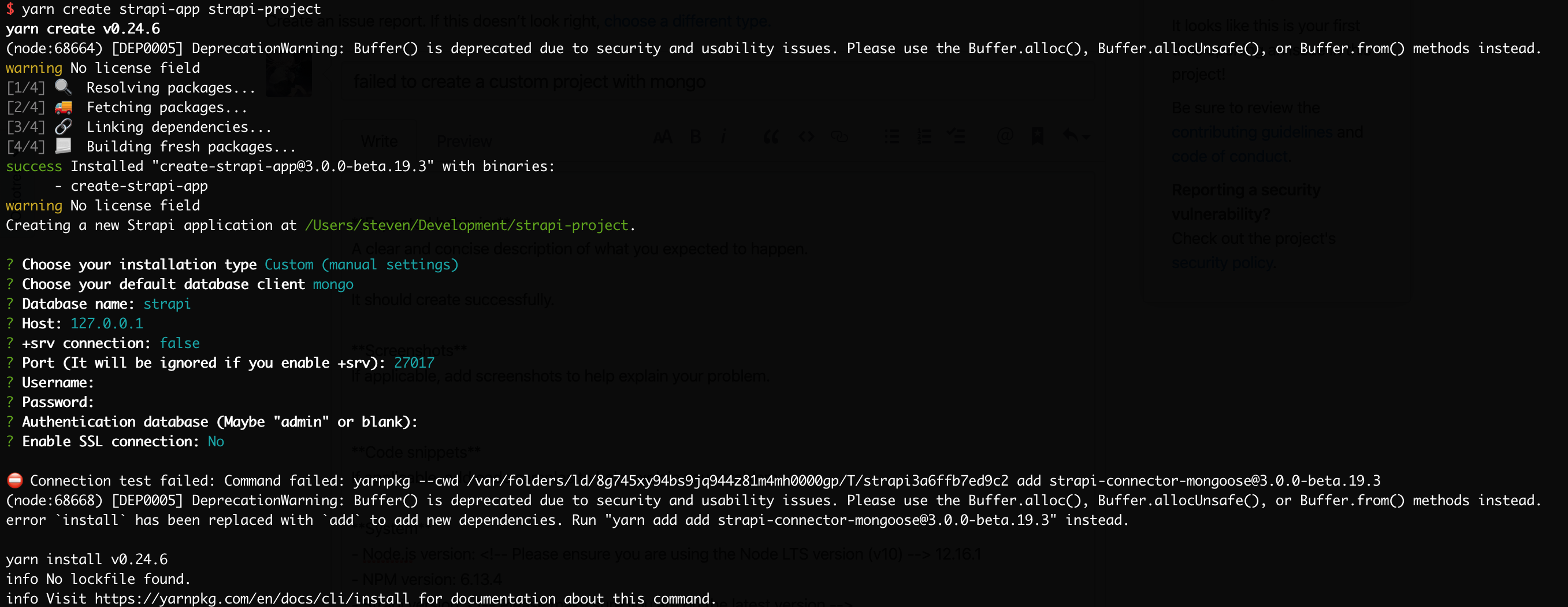Viewport: 1568px width, 607px height.
Task: Click the port value '27017'
Action: coord(414,363)
